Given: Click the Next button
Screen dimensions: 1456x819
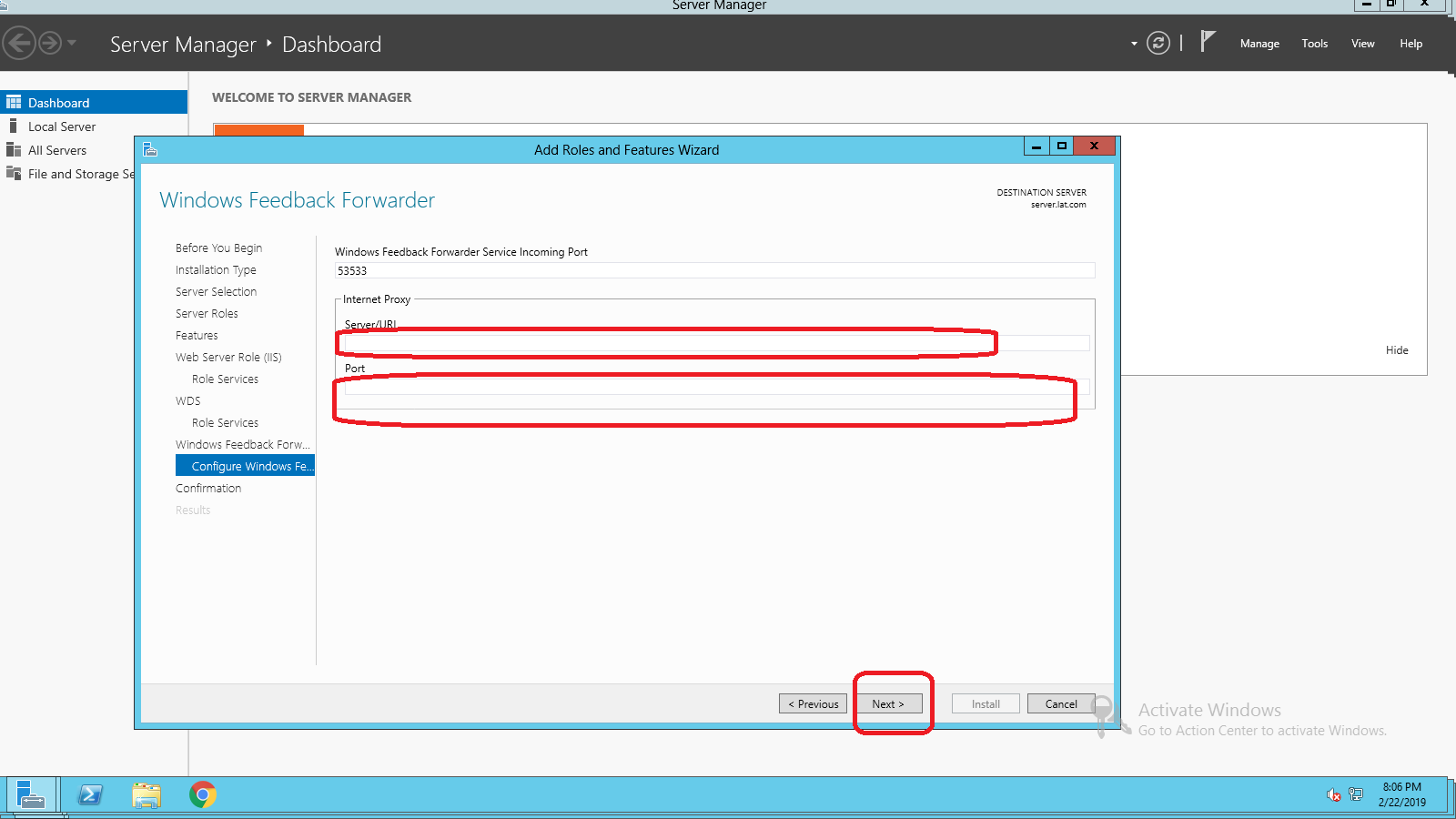Looking at the screenshot, I should (888, 703).
